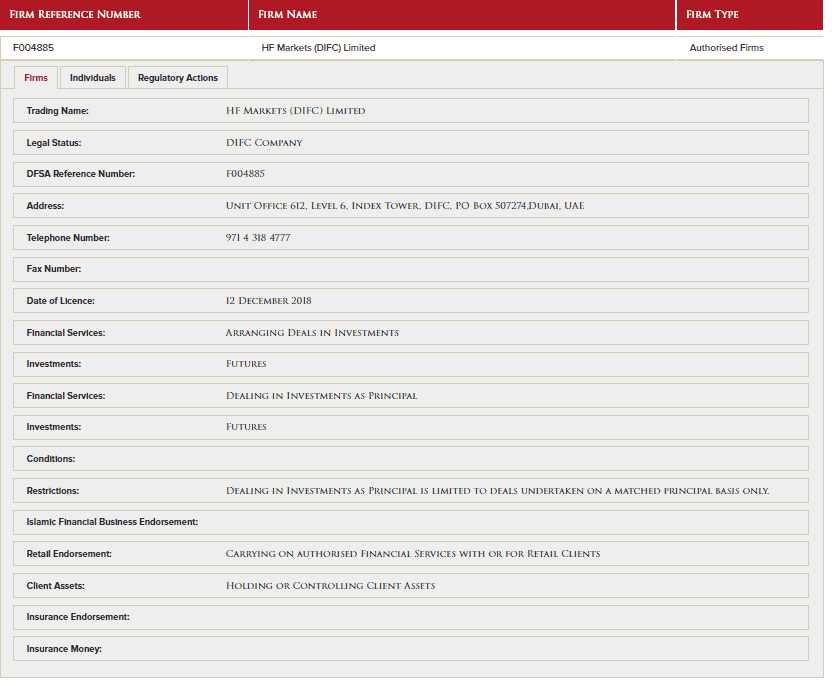Click the Retail Endorsement label
Screen dimensions: 832x682
coord(69,554)
